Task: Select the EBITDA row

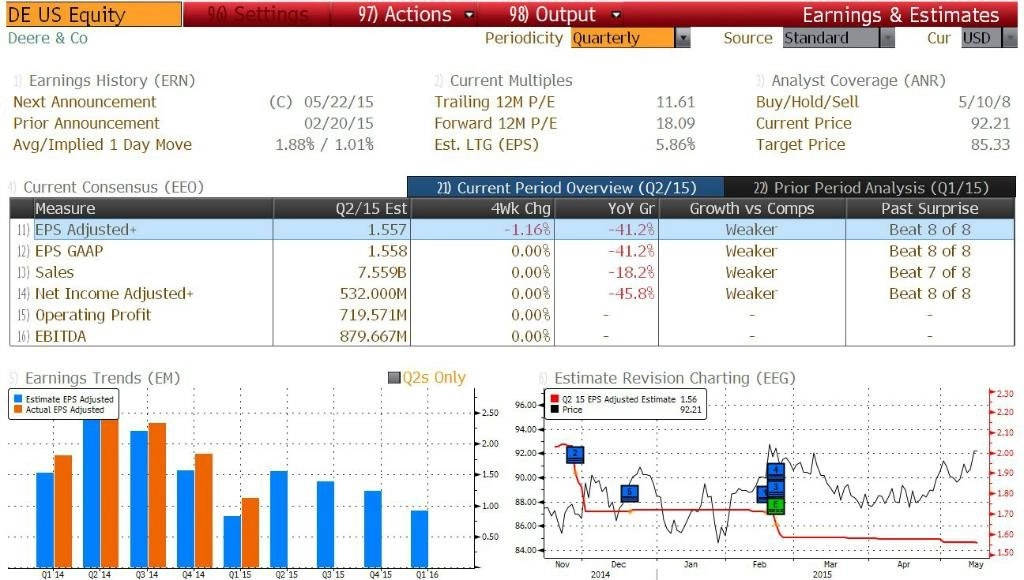Action: [512, 336]
